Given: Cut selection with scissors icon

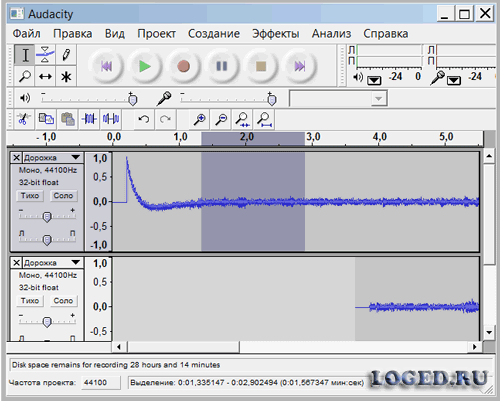Looking at the screenshot, I should tap(23, 119).
